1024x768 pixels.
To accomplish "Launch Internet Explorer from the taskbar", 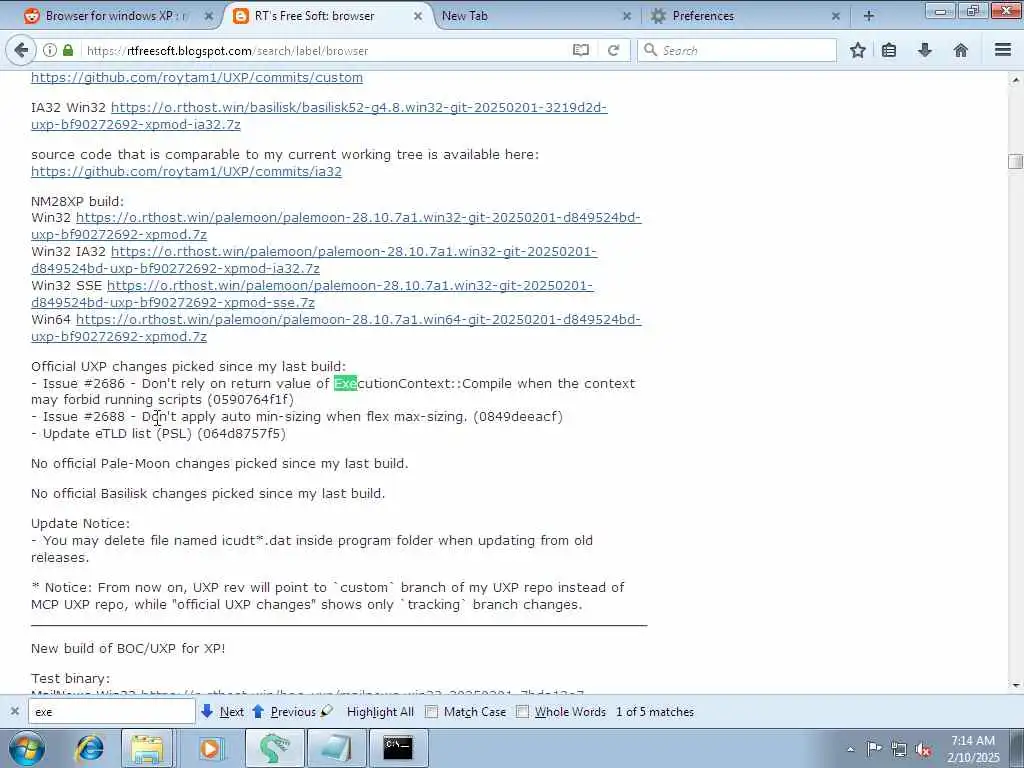I will pos(90,748).
